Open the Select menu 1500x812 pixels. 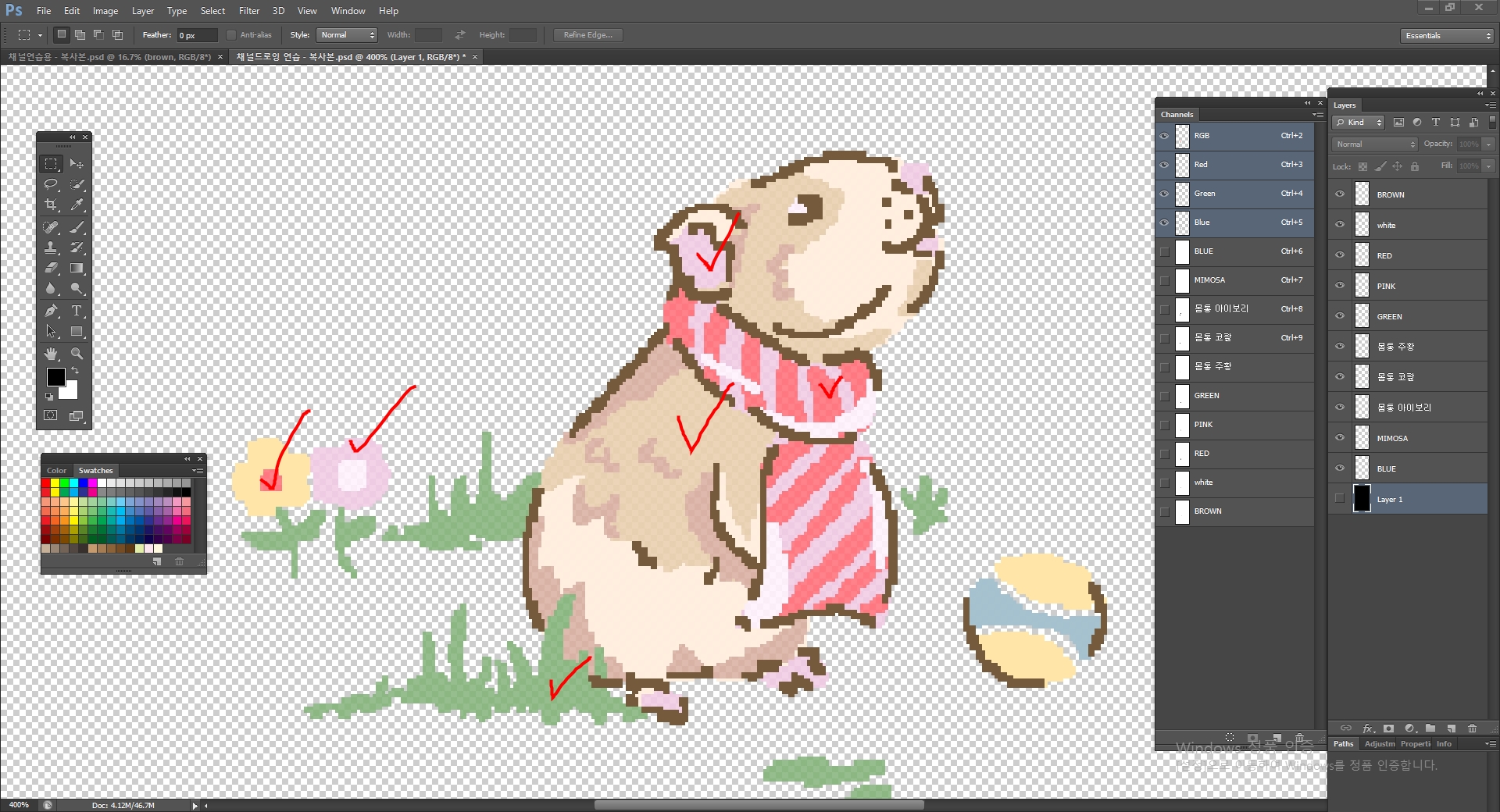[x=212, y=11]
